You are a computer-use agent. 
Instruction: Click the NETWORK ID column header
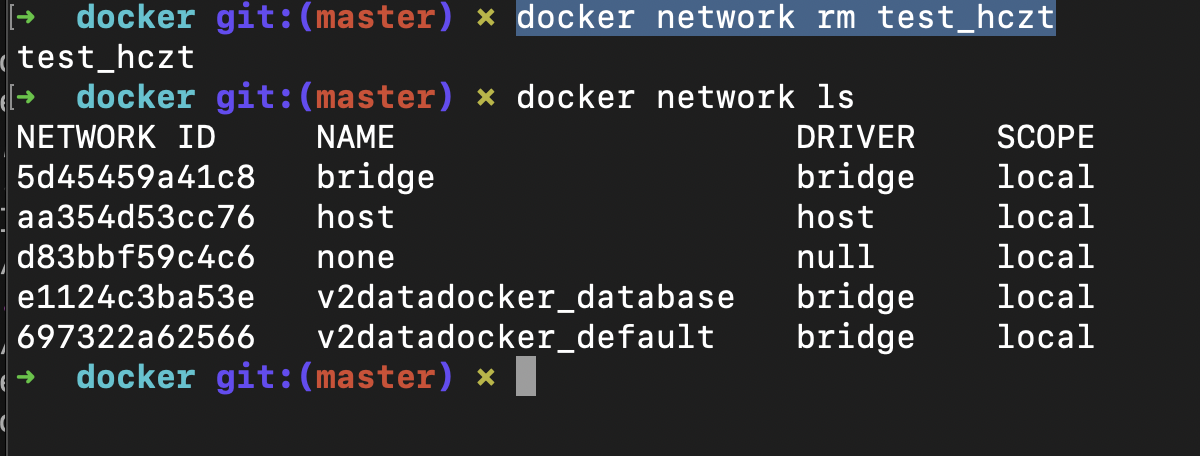tap(116, 137)
